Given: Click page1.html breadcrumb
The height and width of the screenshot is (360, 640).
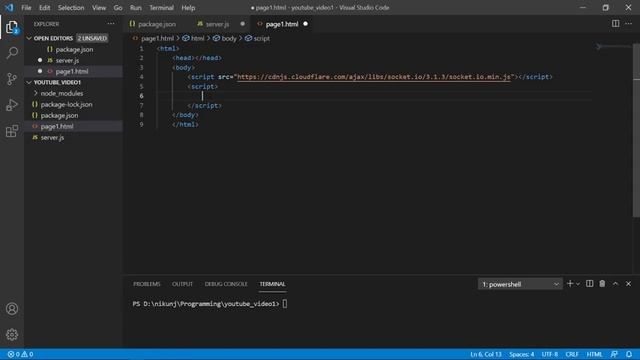Looking at the screenshot, I should (x=157, y=38).
